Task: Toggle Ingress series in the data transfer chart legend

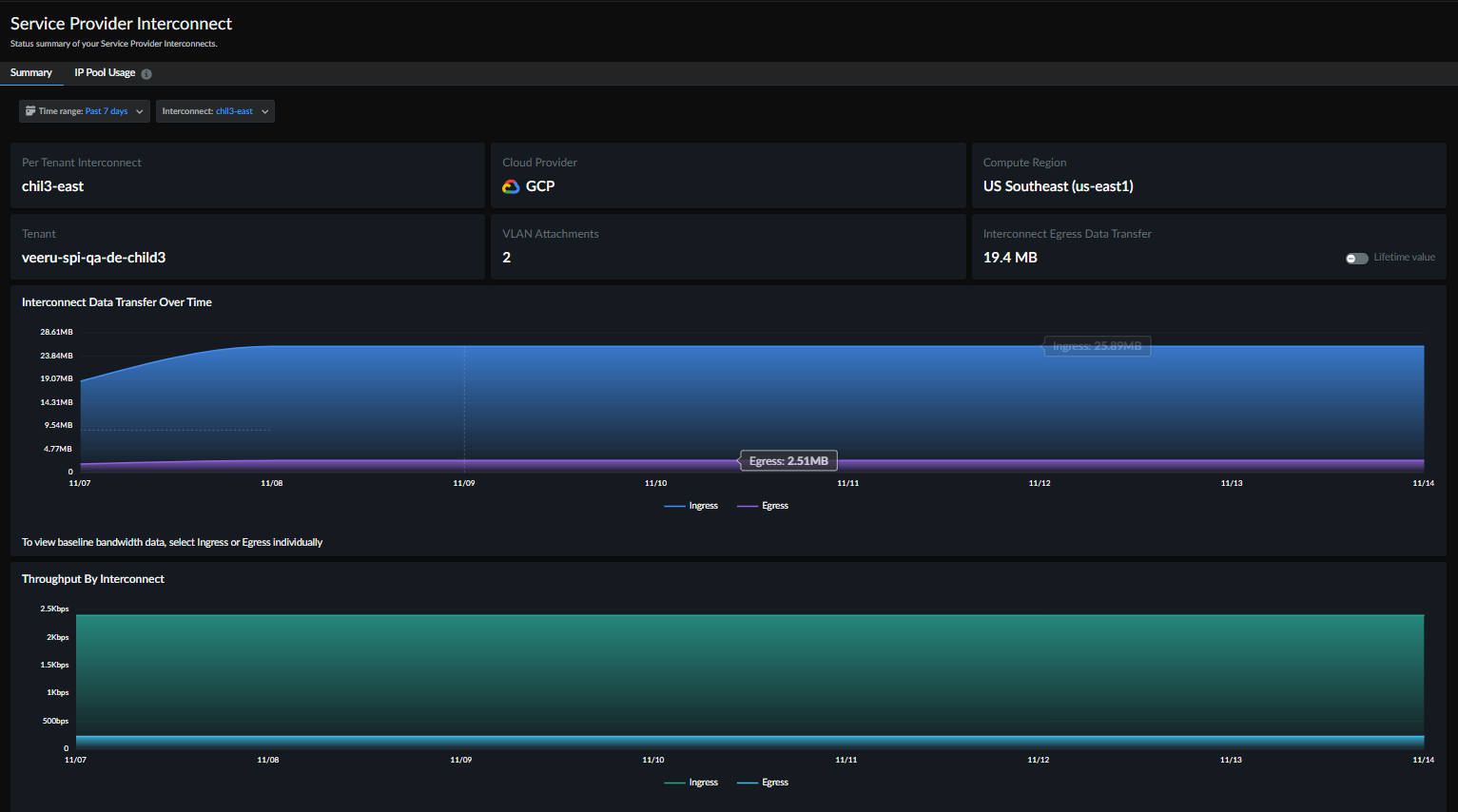Action: pyautogui.click(x=703, y=506)
